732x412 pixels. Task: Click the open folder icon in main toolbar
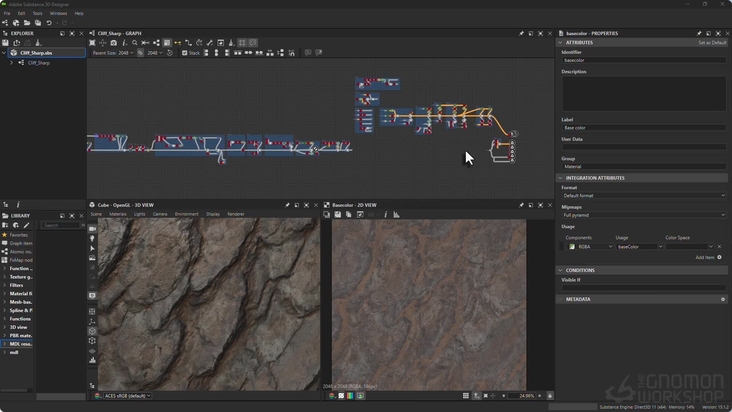27,23
